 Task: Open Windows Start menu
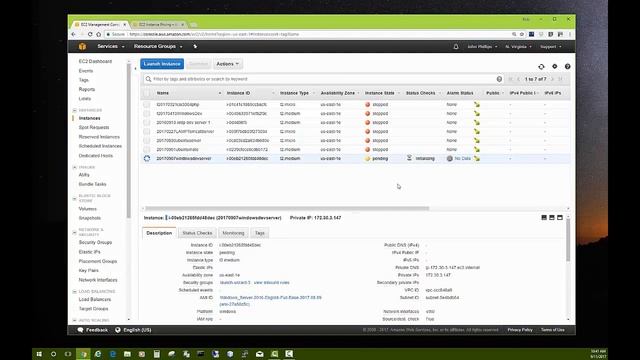39,354
